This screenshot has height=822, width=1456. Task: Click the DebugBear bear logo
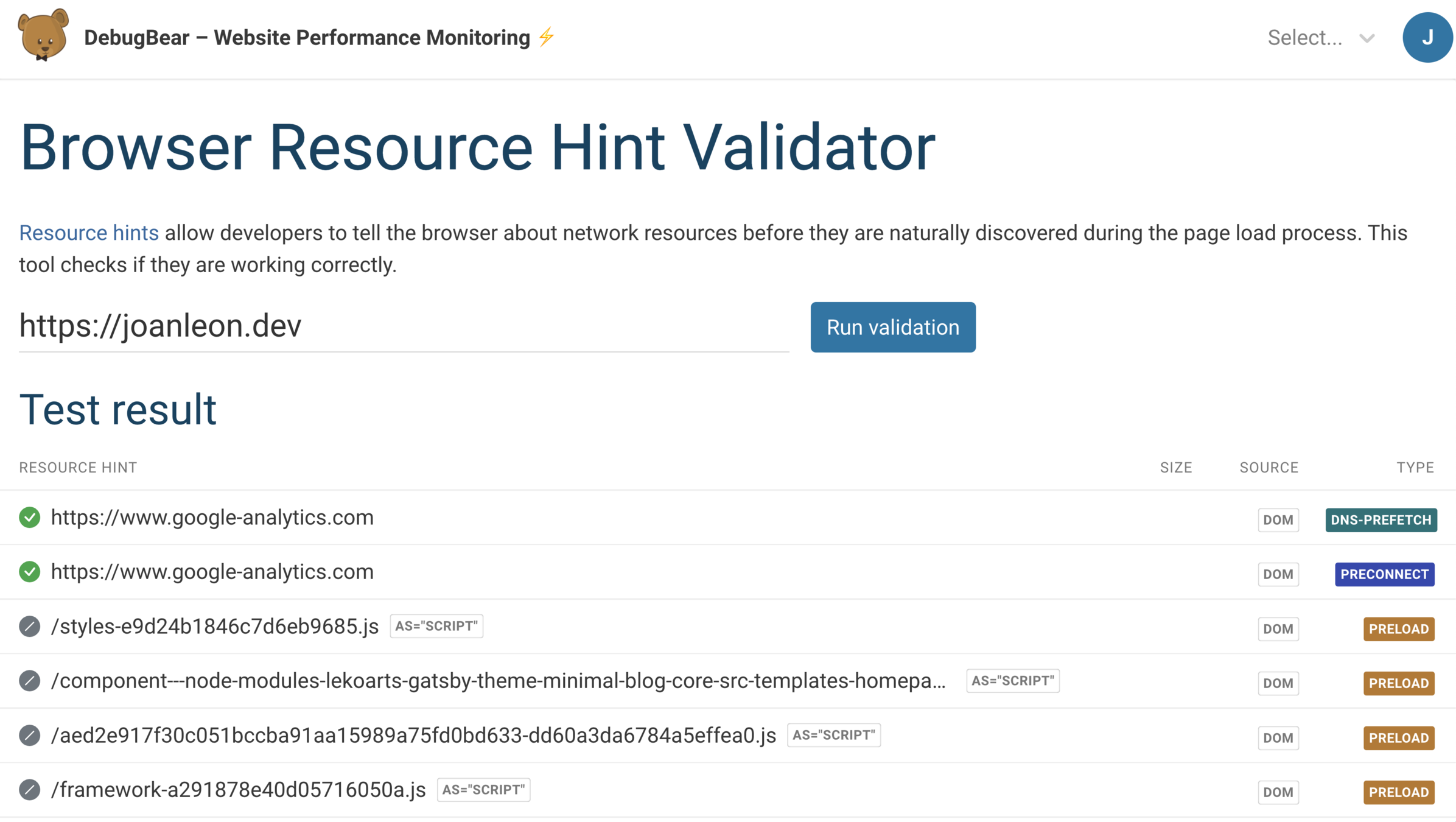click(43, 35)
